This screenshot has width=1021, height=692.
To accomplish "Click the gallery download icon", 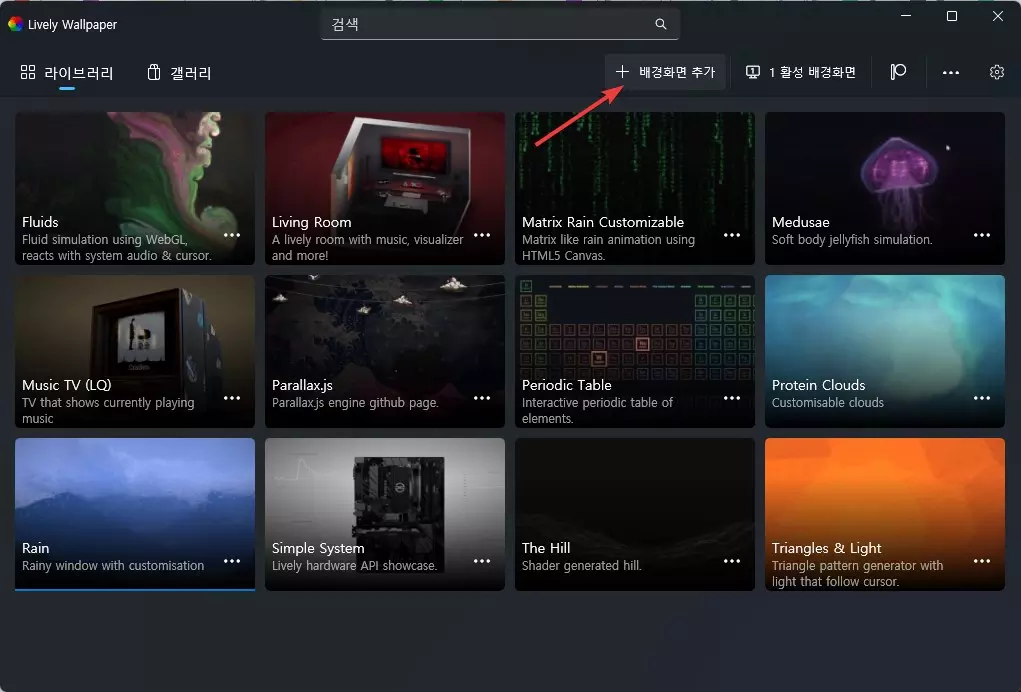I will [x=154, y=71].
